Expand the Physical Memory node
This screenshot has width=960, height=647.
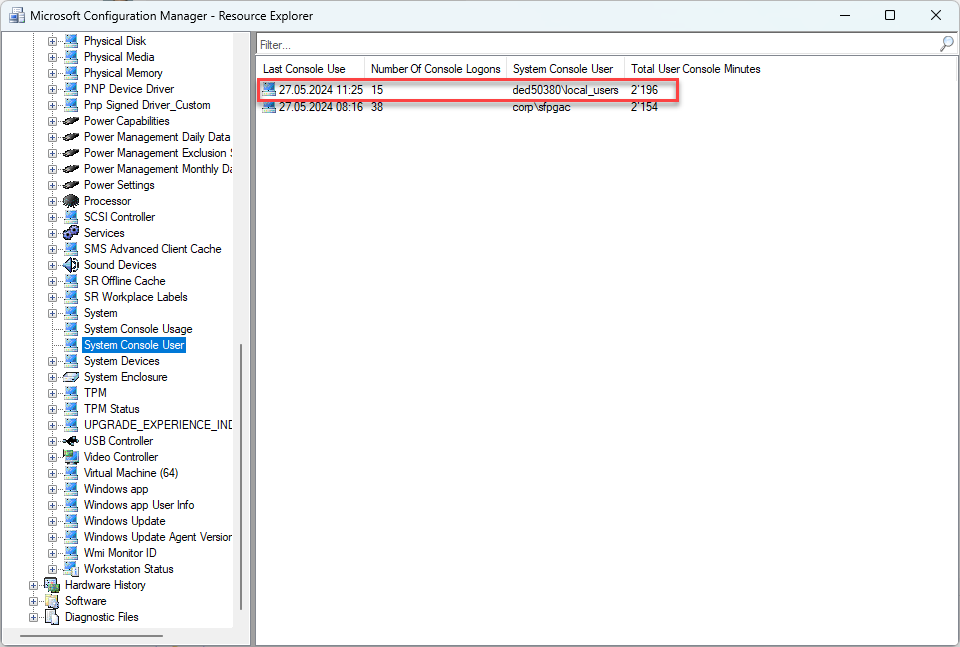(x=52, y=73)
